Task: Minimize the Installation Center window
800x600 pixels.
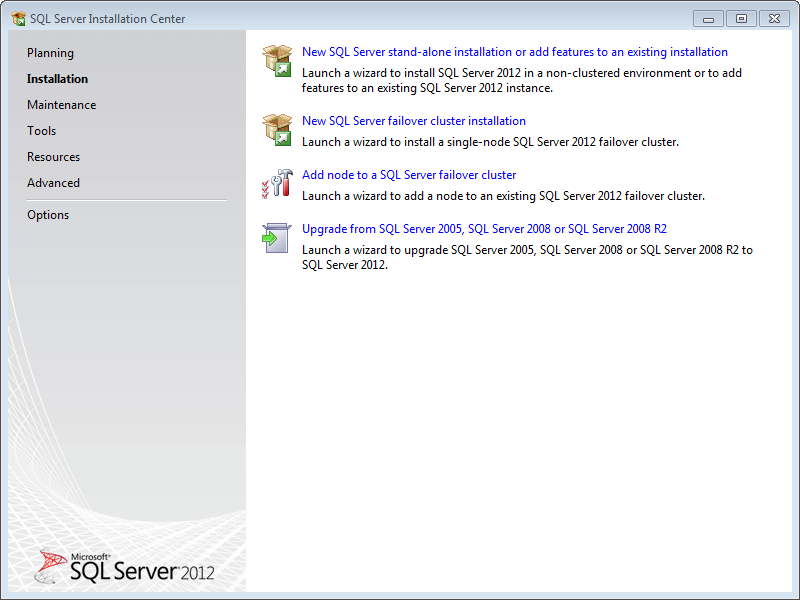Action: tap(708, 19)
